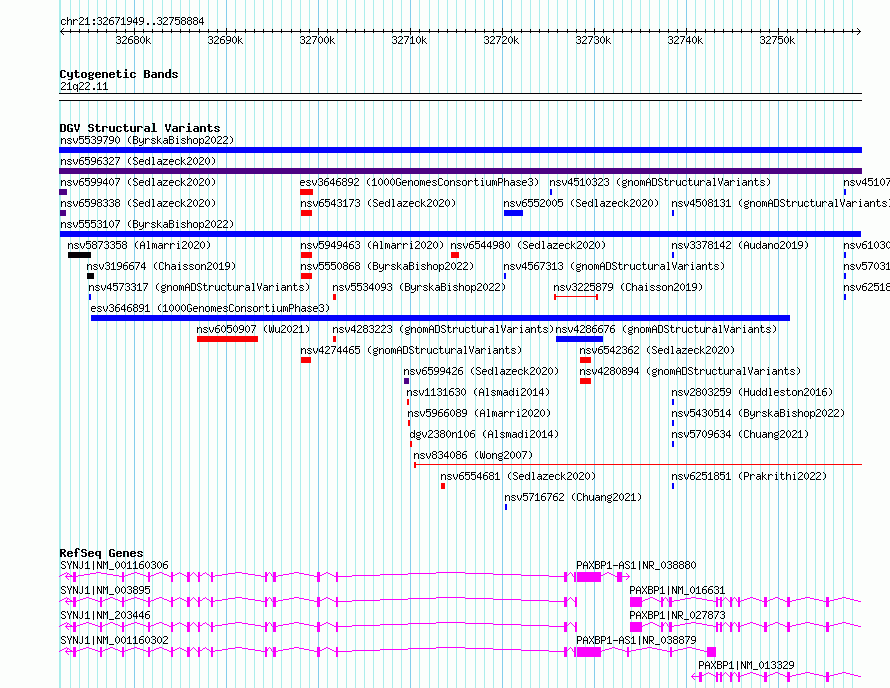890x688 pixels.
Task: Click the chr21:32671949..32758884 coordinate label
Action: pyautogui.click(x=132, y=22)
